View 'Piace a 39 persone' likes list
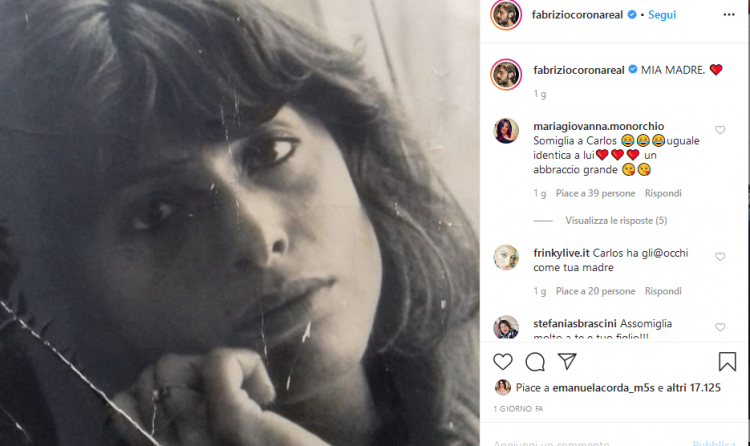 595,193
